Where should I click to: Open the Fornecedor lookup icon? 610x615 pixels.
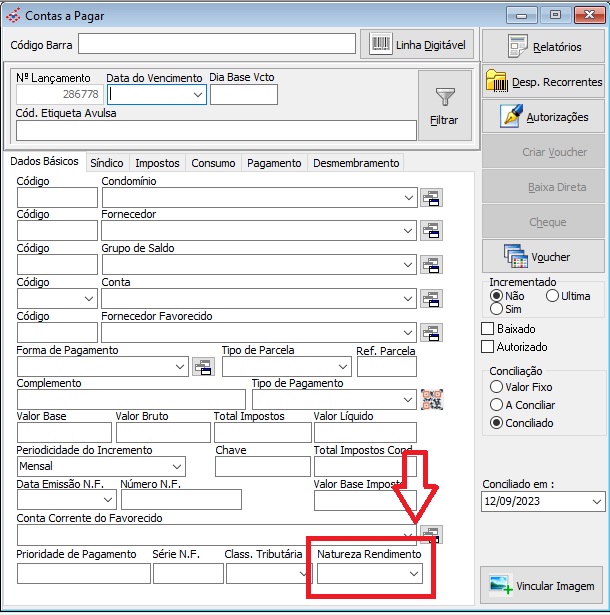click(431, 231)
